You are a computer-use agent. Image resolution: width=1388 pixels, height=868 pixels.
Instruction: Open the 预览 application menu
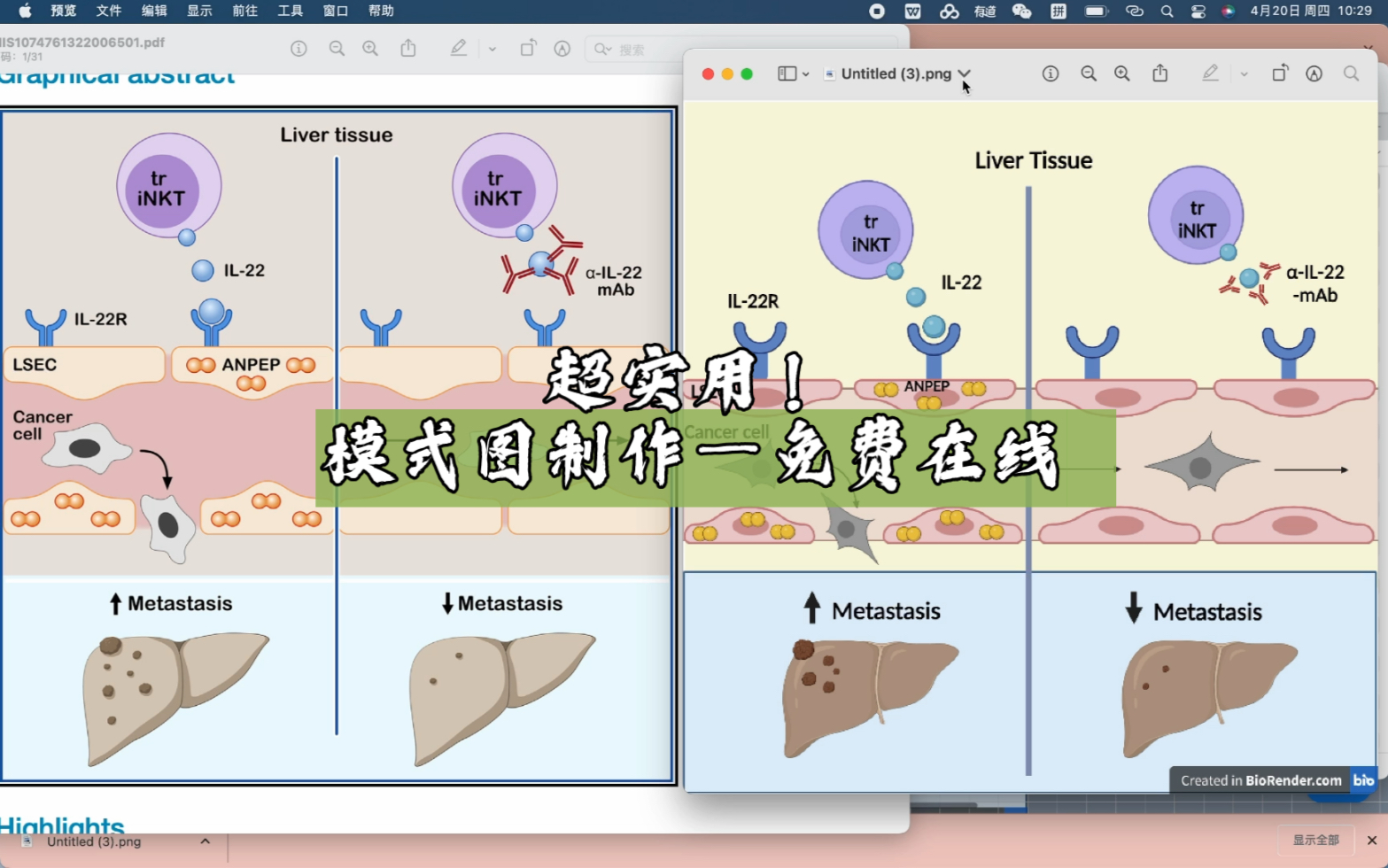pyautogui.click(x=63, y=11)
